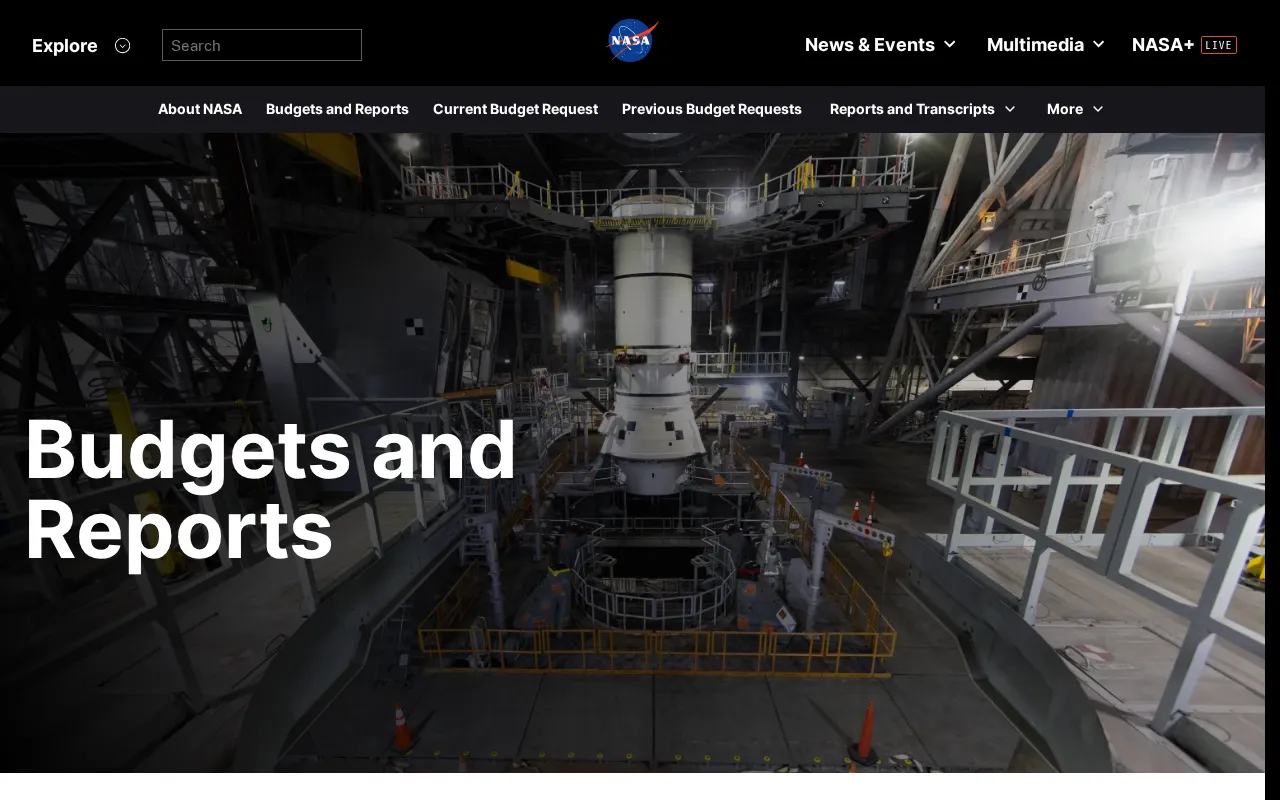The height and width of the screenshot is (800, 1280).
Task: Click the LIVE badge
Action: point(1219,45)
